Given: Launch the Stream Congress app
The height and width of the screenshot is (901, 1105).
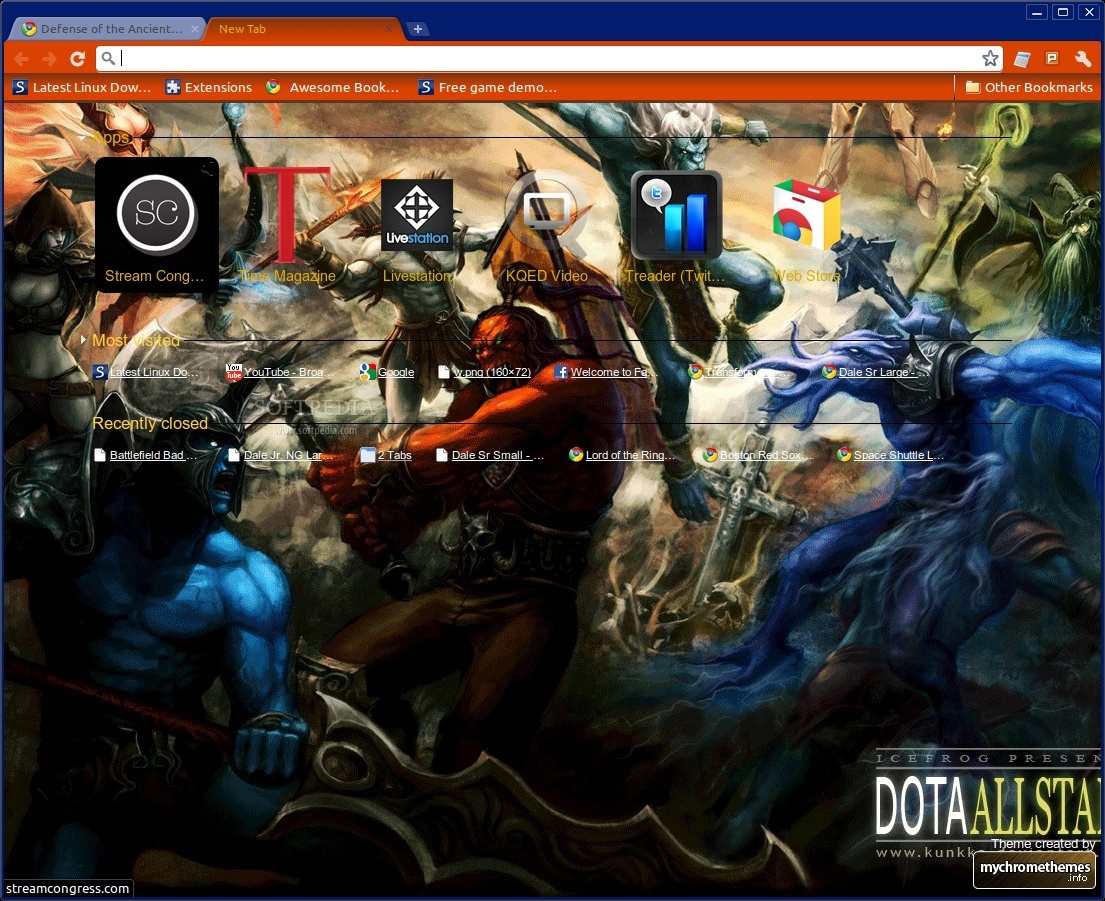Looking at the screenshot, I should (156, 225).
